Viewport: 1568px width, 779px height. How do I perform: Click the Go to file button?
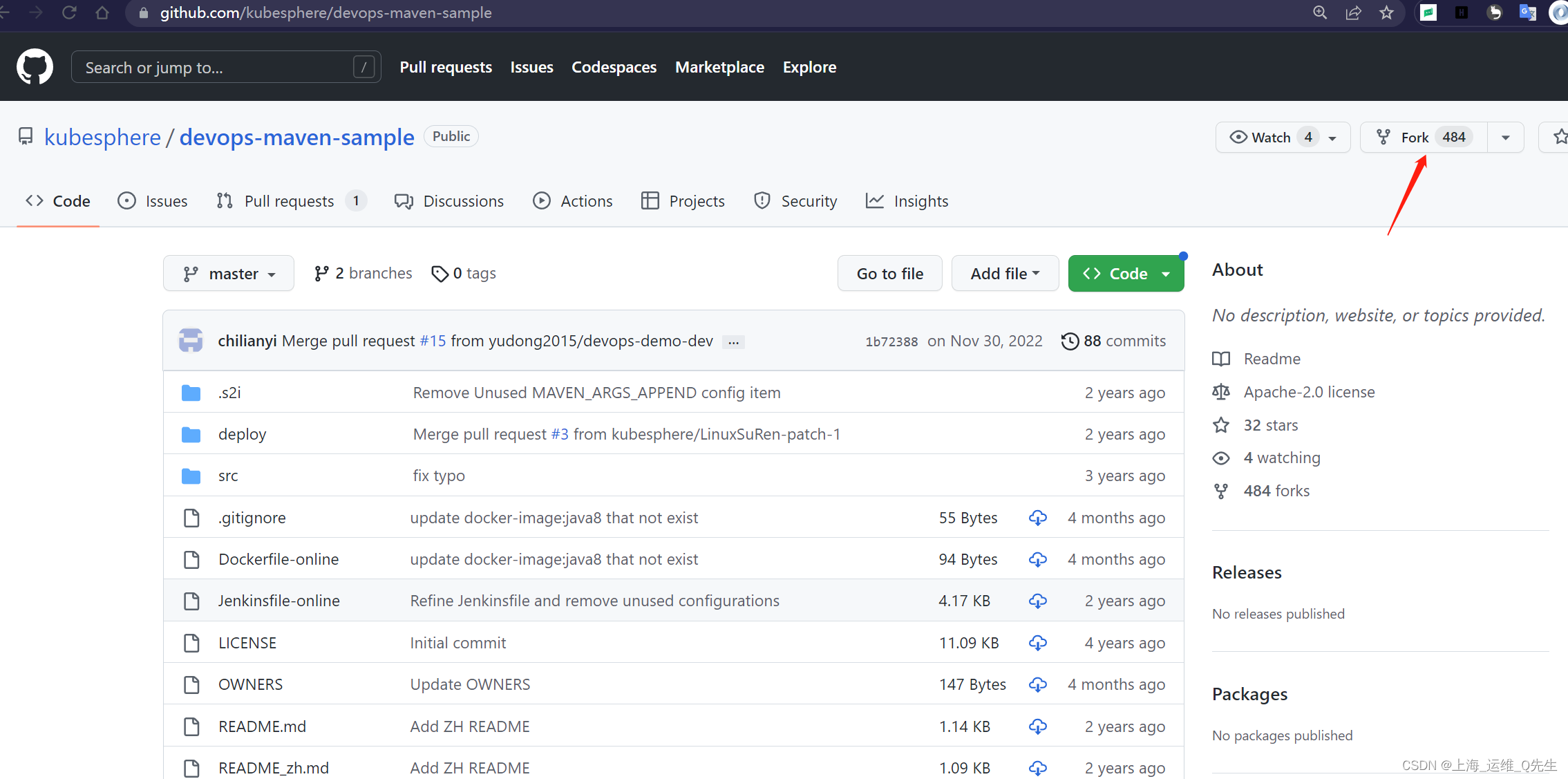pyautogui.click(x=889, y=274)
